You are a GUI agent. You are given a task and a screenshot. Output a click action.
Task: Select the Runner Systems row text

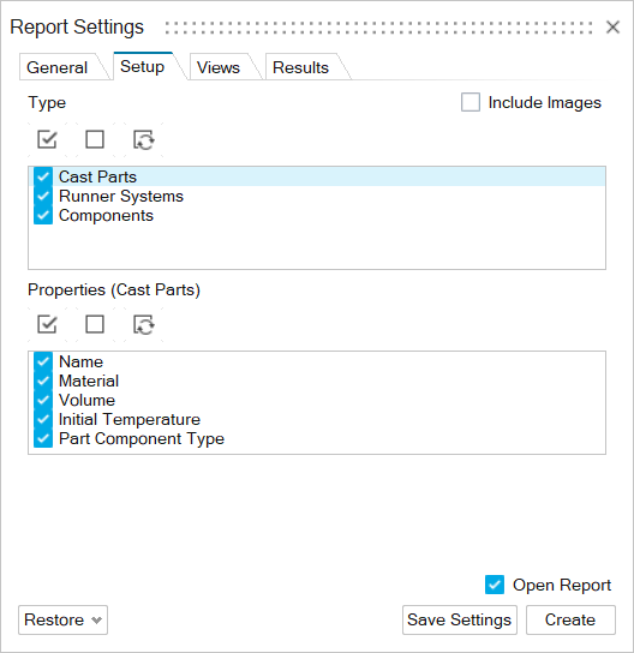tap(121, 196)
